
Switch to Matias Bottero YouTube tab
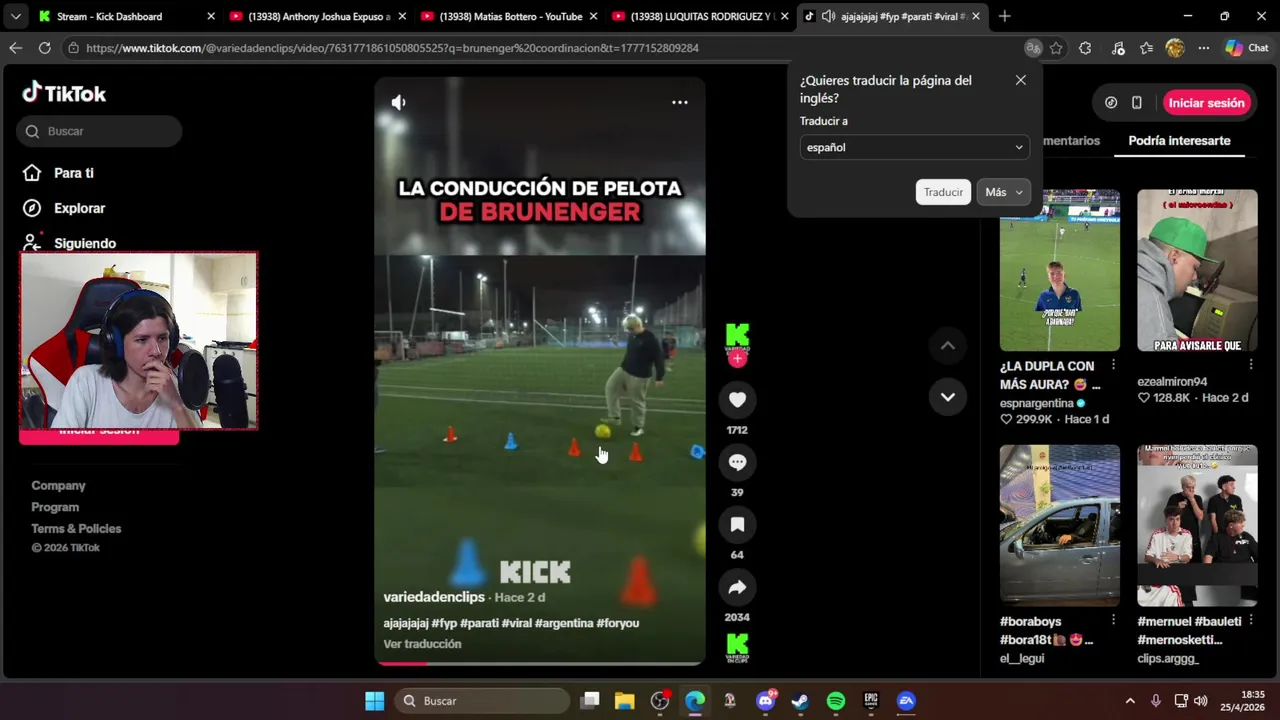tap(509, 16)
